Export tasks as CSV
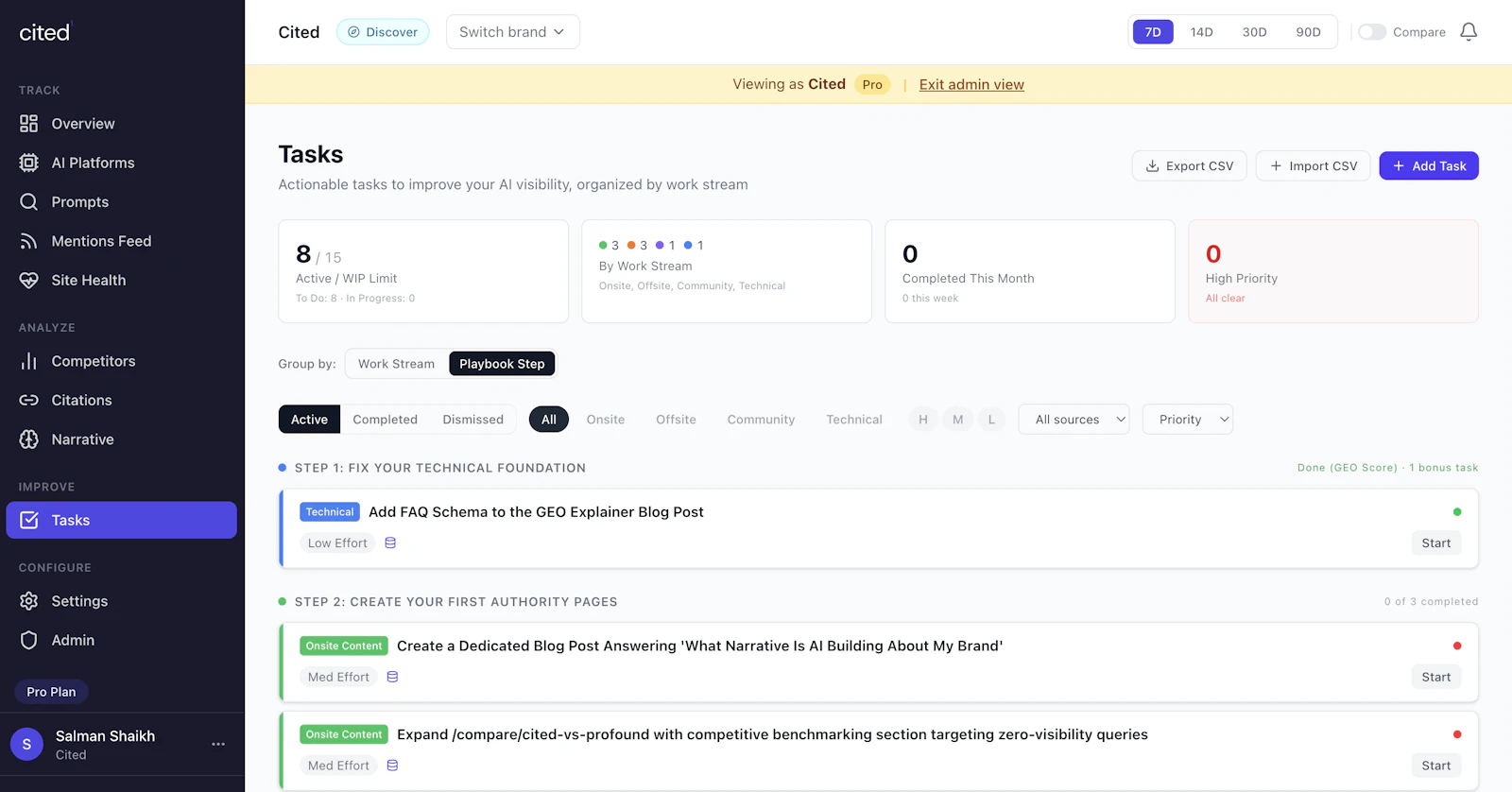1512x792 pixels. (1190, 166)
